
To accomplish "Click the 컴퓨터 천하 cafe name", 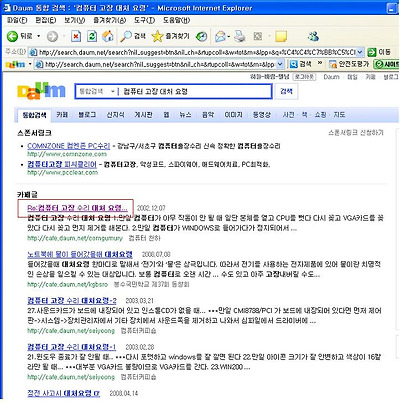I will (x=144, y=238).
